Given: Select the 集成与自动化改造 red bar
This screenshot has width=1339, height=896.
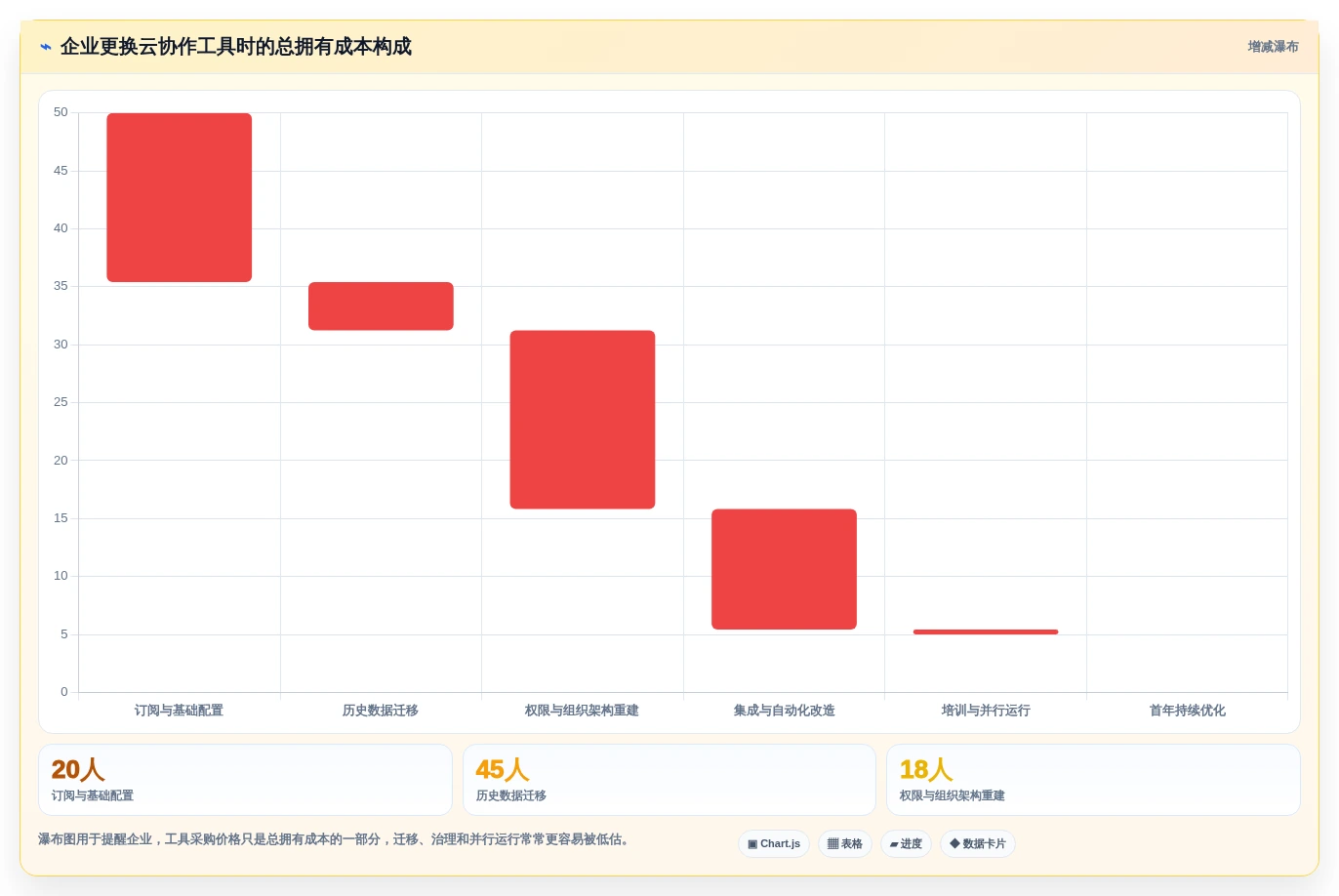Looking at the screenshot, I should (784, 569).
